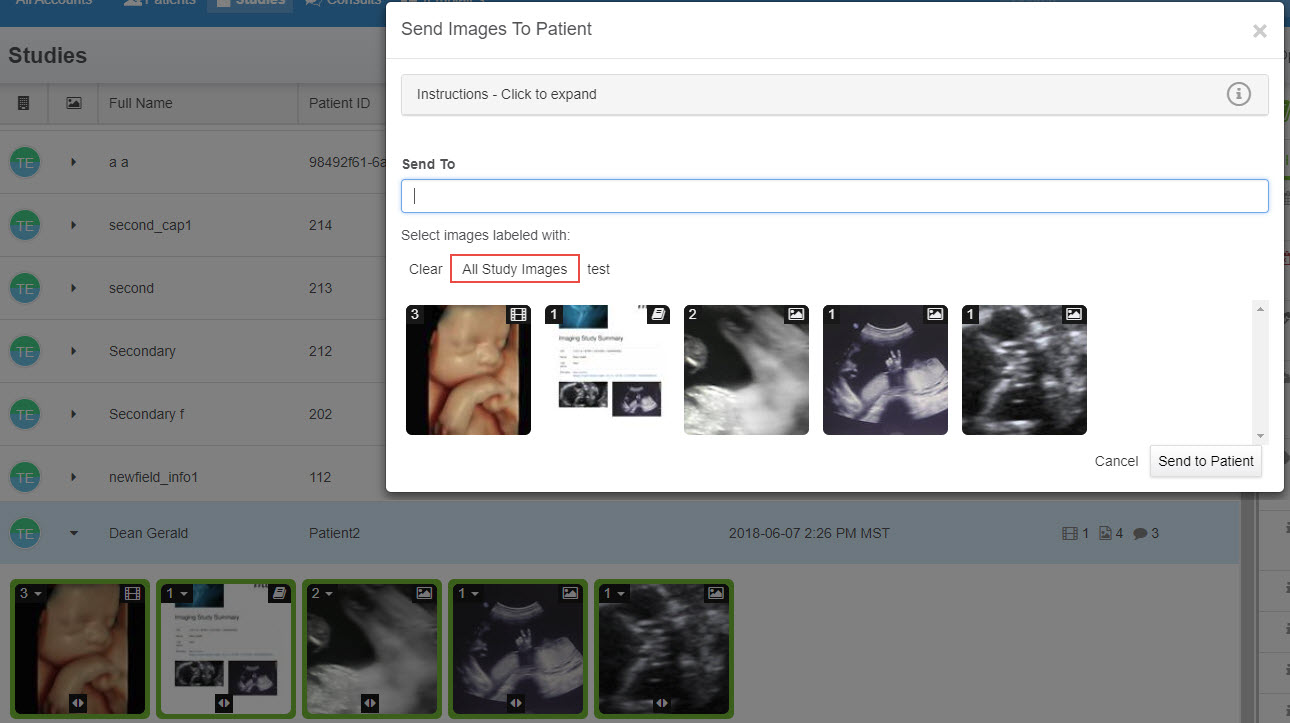
Task: Select the 'test' label filter
Action: pos(599,269)
